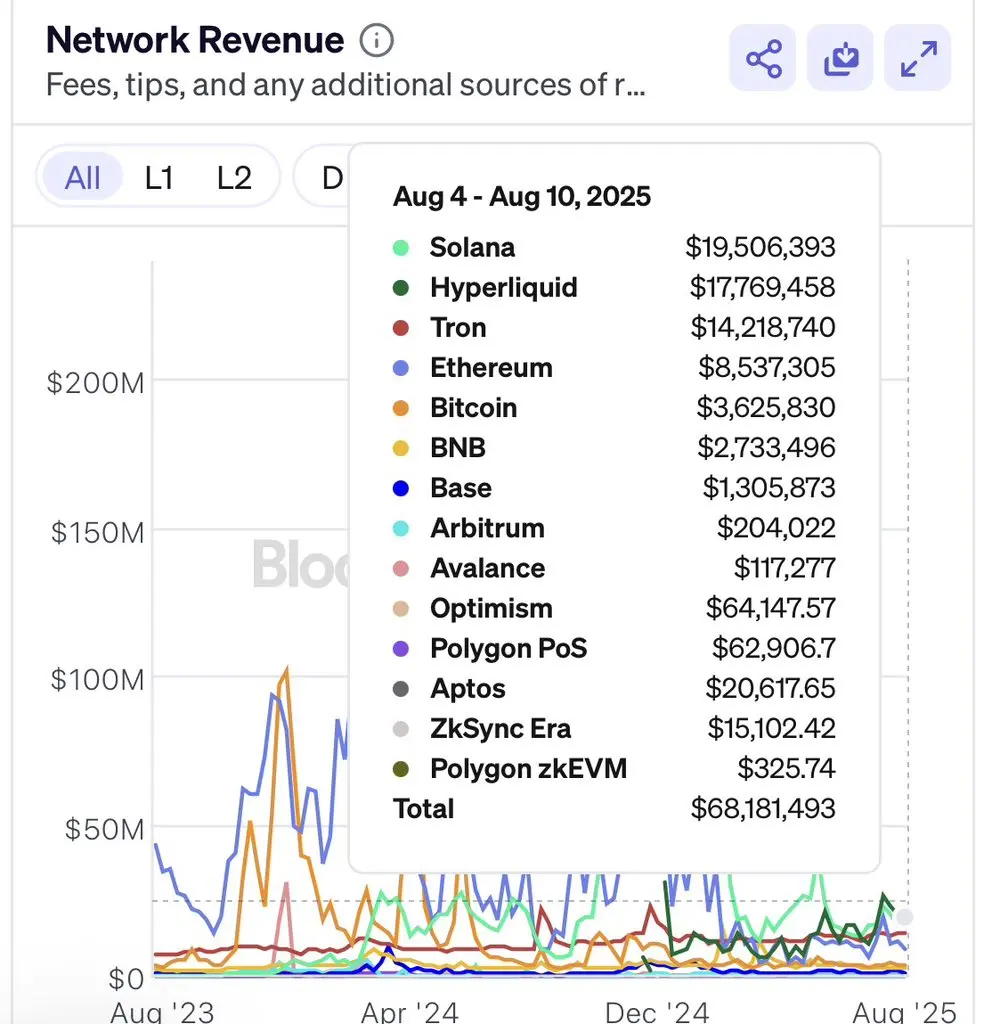Open the Network Revenue info icon
This screenshot has height=1024, width=992.
coord(377,40)
